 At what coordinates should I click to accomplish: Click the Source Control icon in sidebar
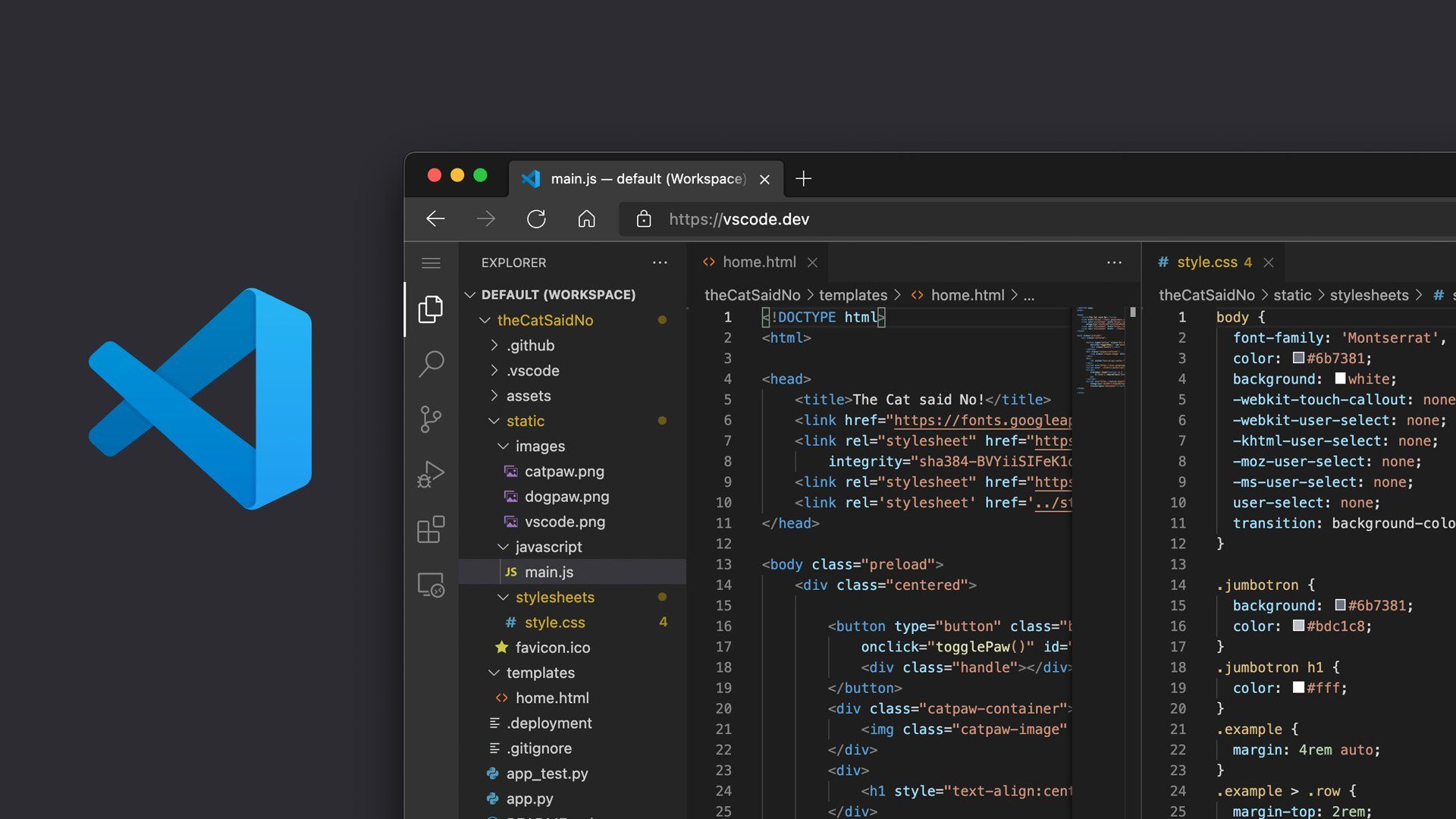(431, 418)
